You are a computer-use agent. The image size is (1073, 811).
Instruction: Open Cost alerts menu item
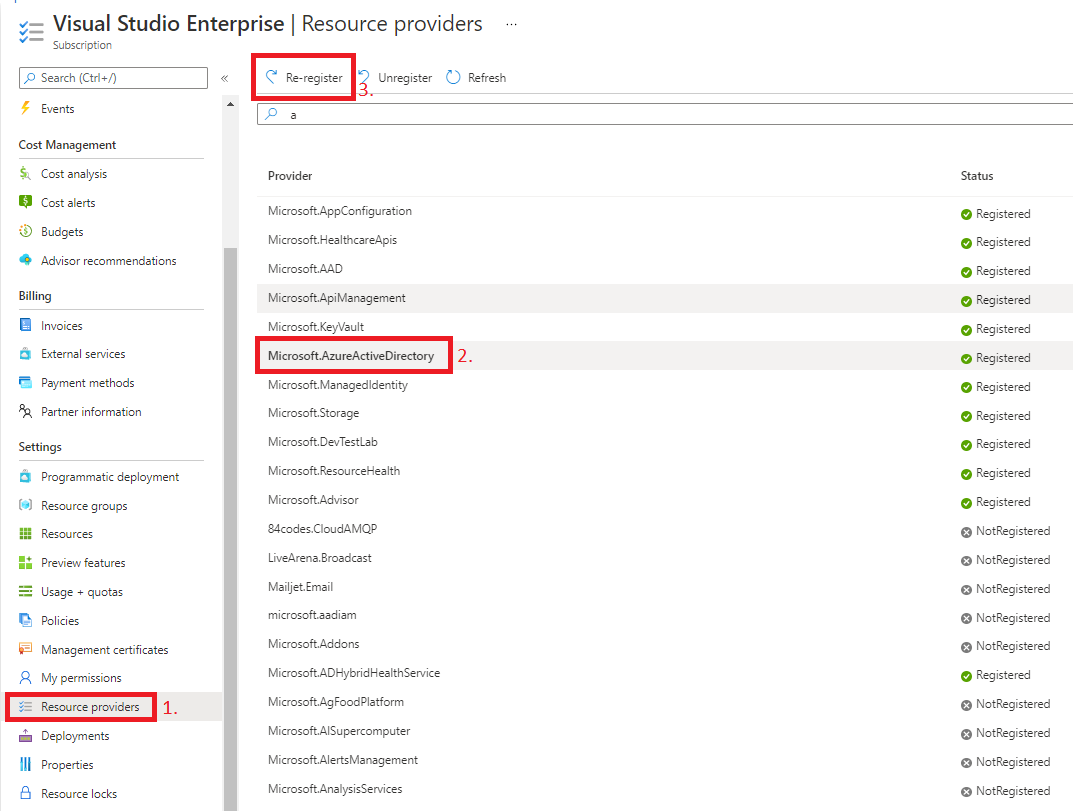(68, 203)
